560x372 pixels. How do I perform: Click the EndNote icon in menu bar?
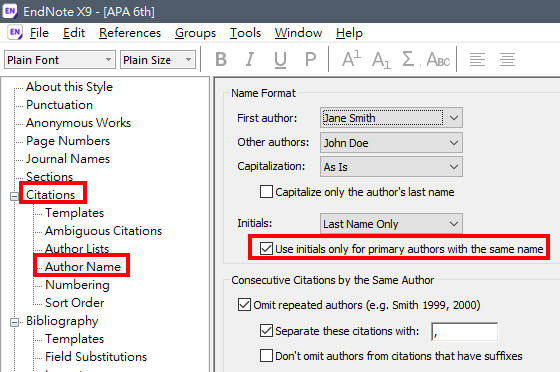[x=15, y=32]
